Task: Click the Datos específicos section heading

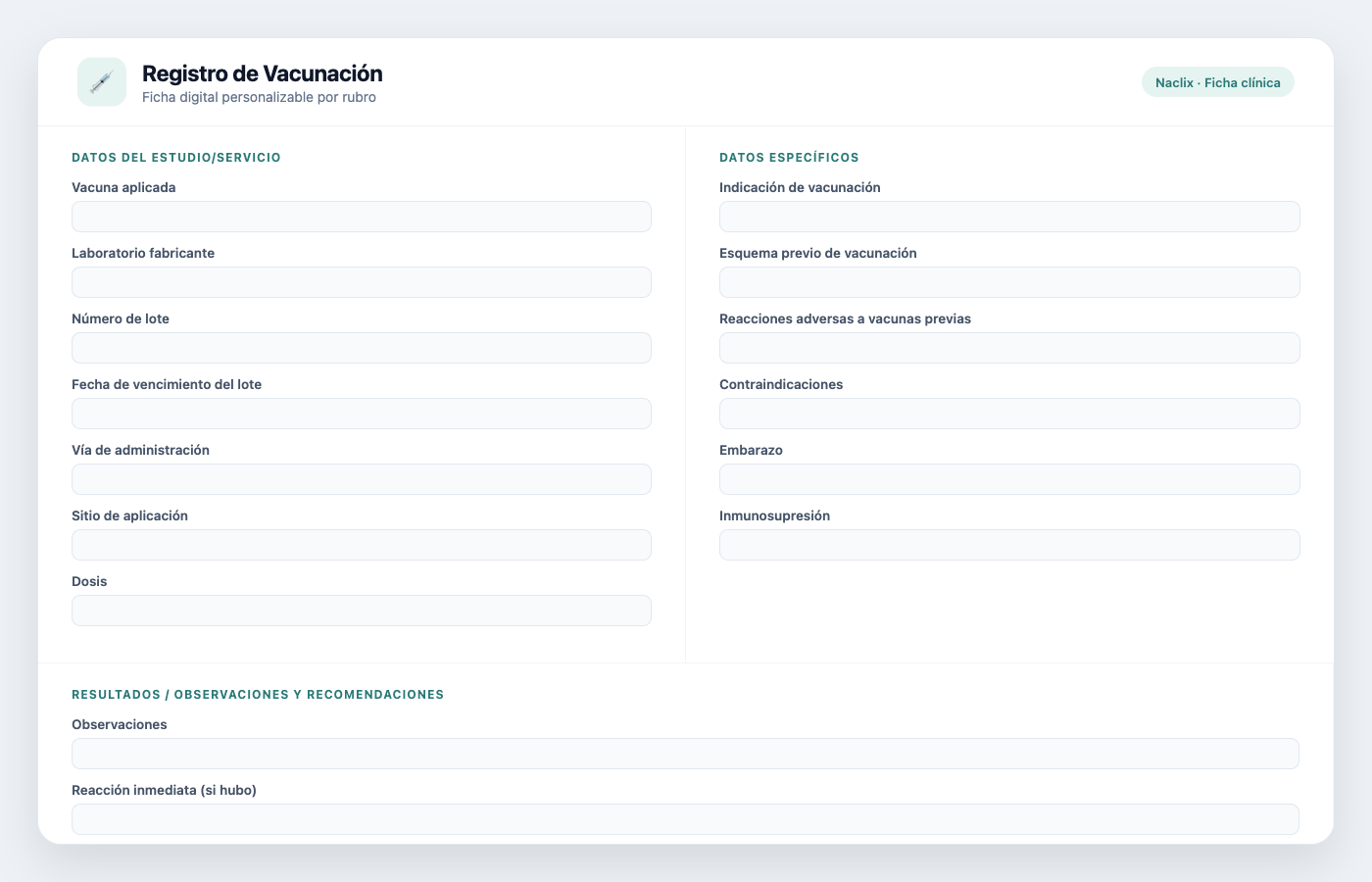Action: (x=789, y=158)
